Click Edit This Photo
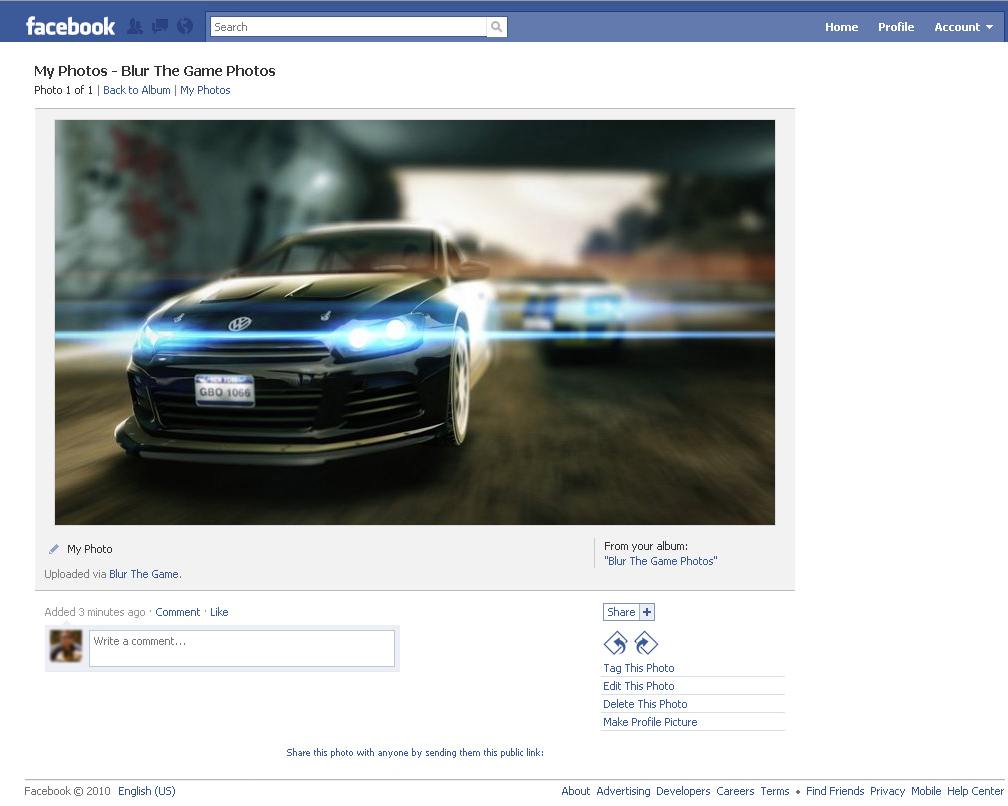This screenshot has width=1008, height=806. click(x=638, y=686)
